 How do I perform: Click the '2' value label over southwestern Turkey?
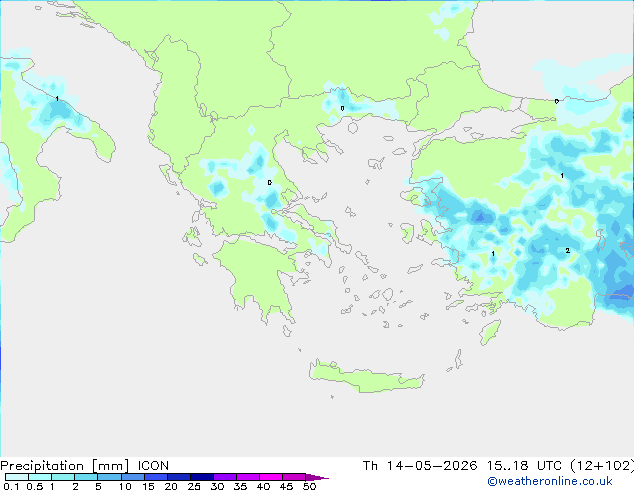point(568,251)
